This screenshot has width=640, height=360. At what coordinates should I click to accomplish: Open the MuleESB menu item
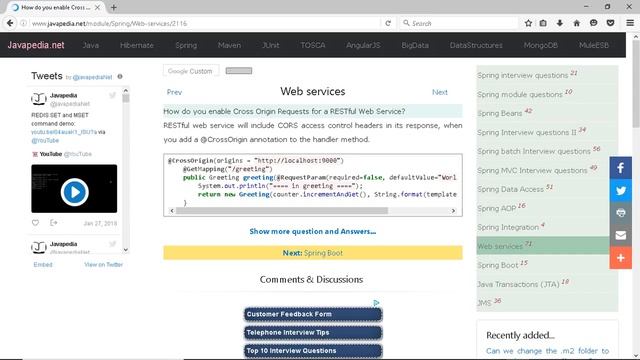coord(594,45)
